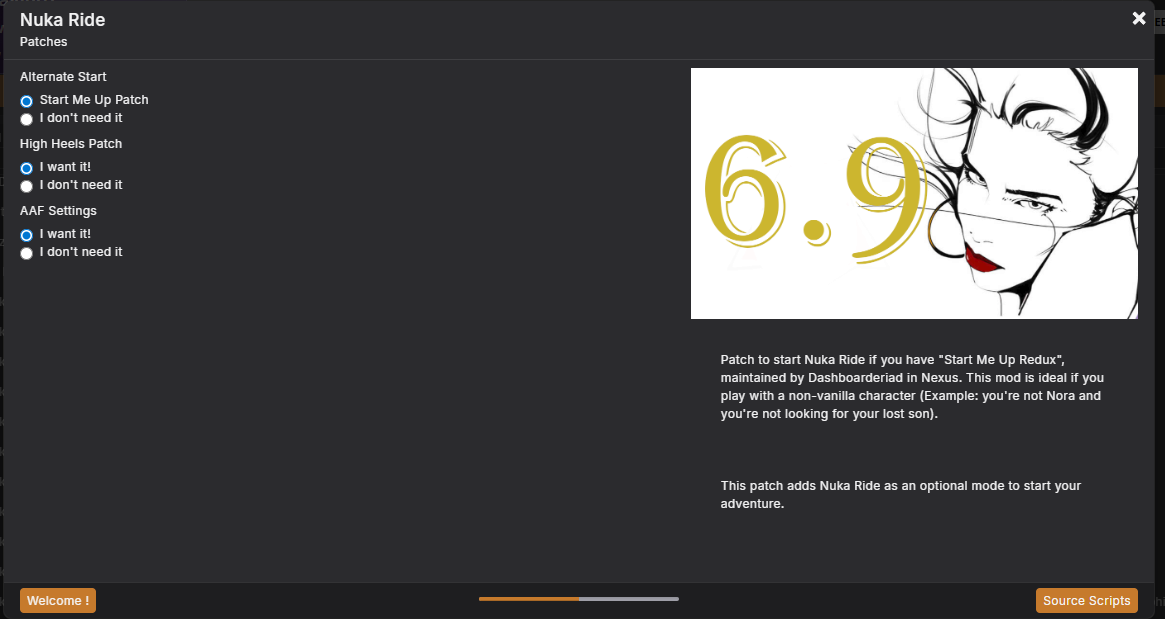Choose "I don't need it" under Alternate Start

(27, 119)
